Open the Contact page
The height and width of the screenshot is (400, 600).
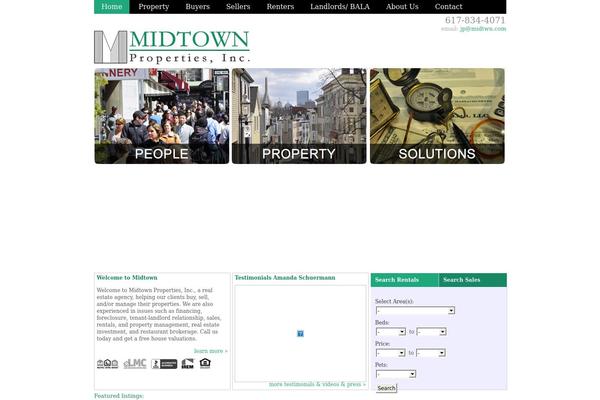[x=448, y=7]
